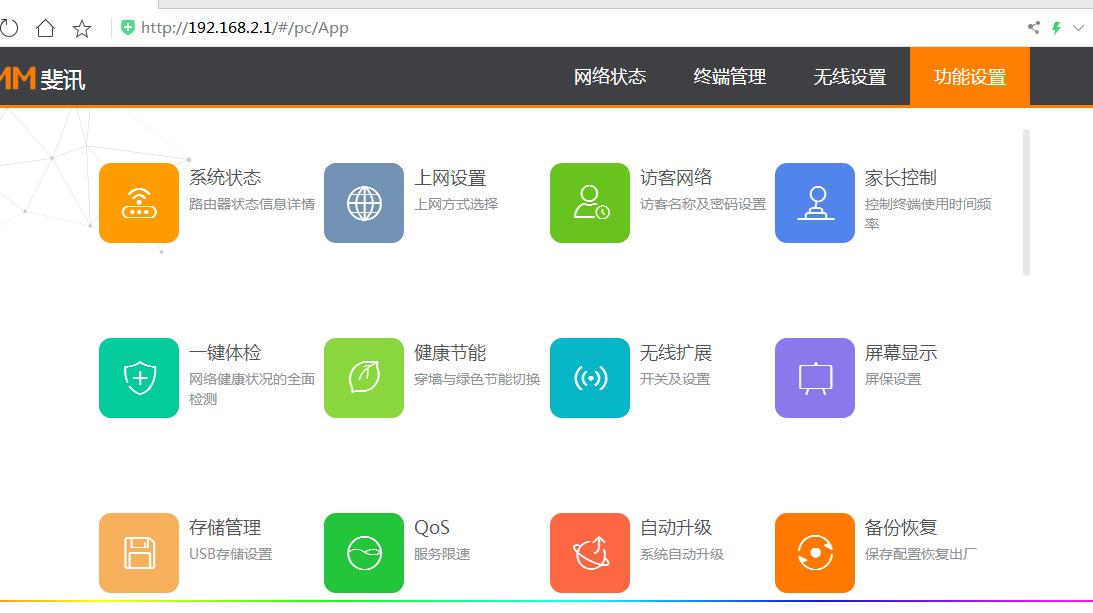This screenshot has height=613, width=1093.
Task: Open 备份恢复 backup restore icon
Action: (815, 552)
